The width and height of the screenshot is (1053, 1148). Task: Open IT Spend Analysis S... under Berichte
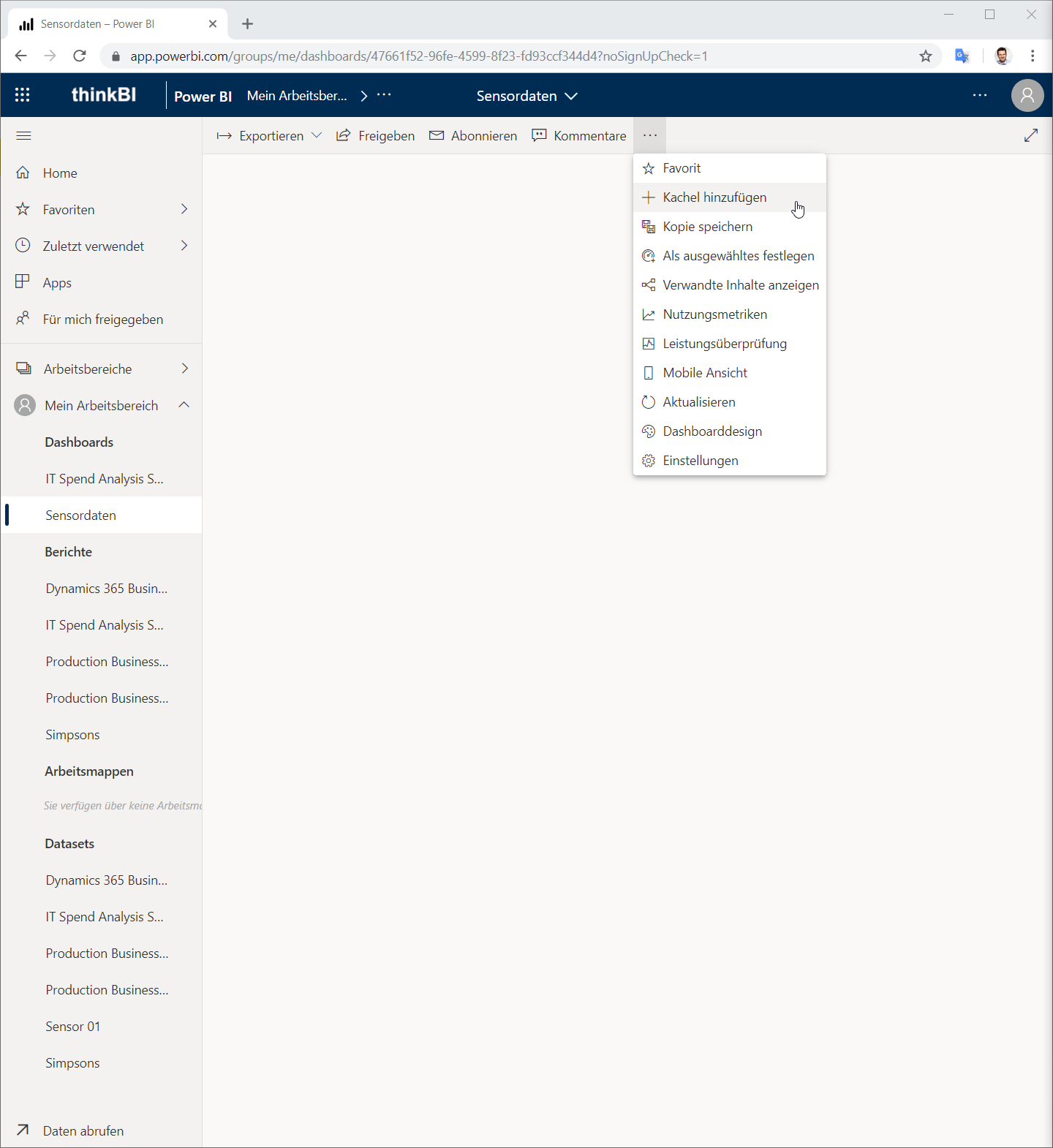click(102, 624)
